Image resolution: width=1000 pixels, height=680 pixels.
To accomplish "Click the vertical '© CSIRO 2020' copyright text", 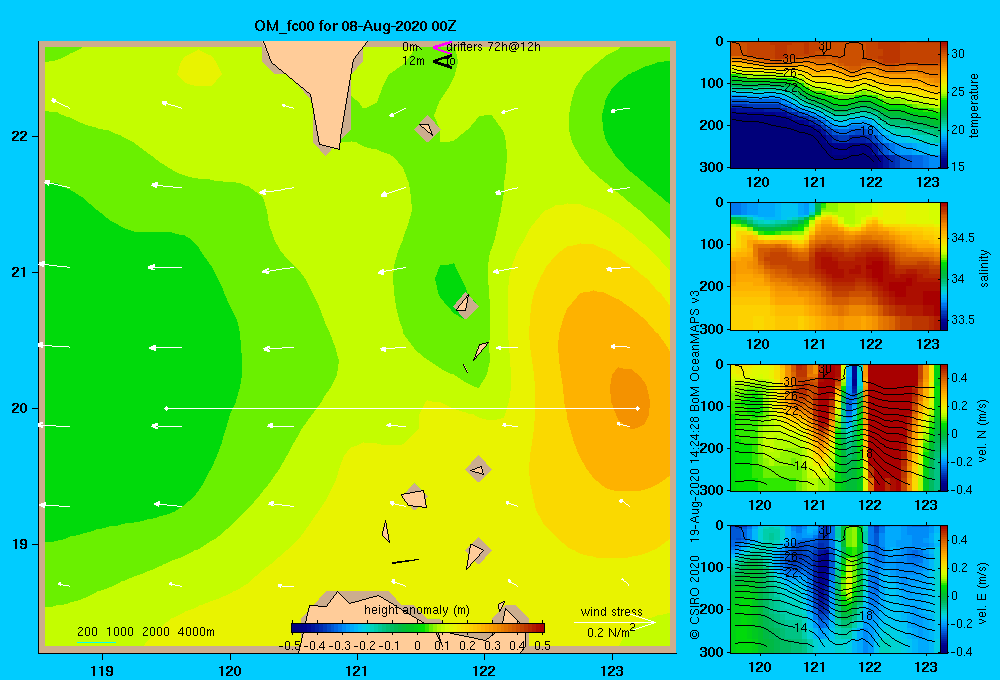I will (x=695, y=597).
